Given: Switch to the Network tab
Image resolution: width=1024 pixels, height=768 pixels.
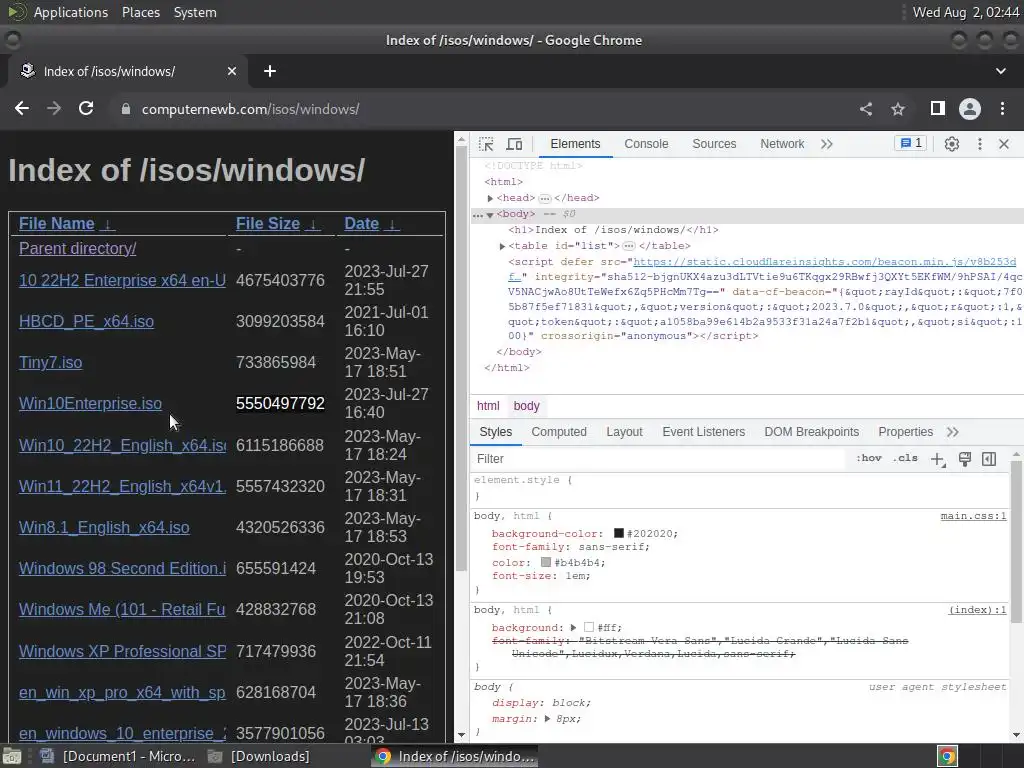Looking at the screenshot, I should click(782, 144).
